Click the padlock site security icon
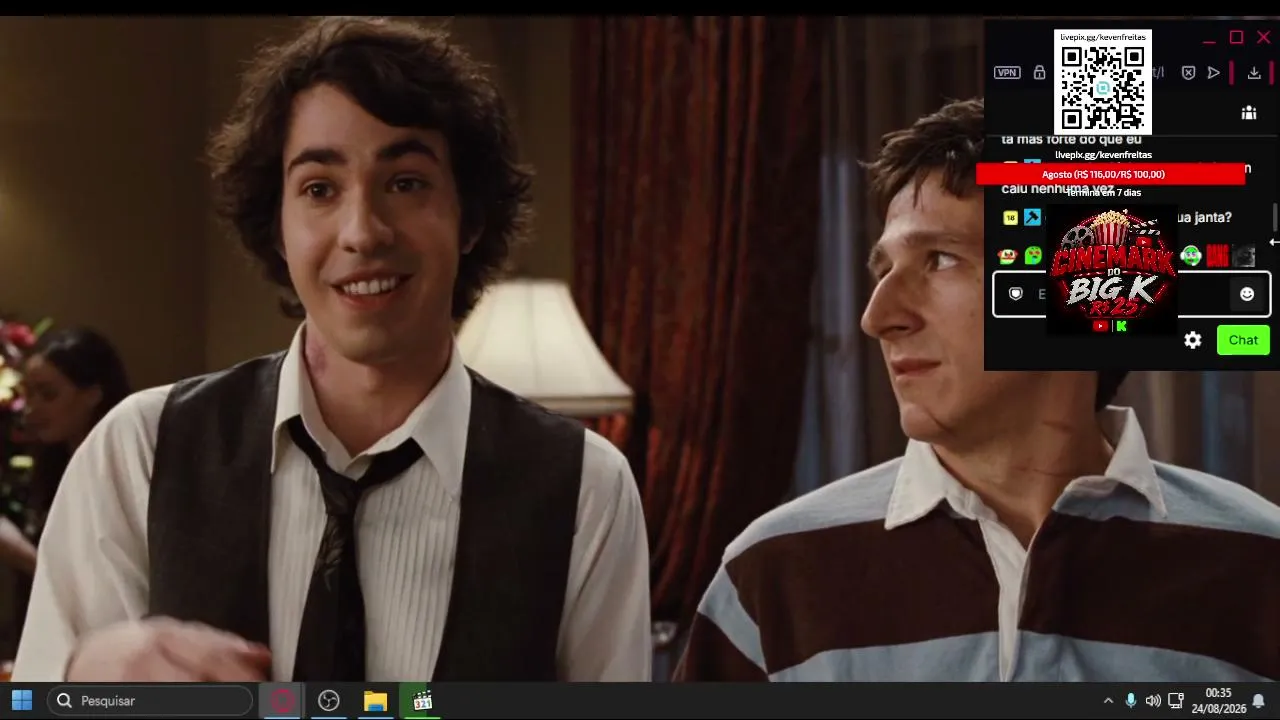 [1039, 72]
